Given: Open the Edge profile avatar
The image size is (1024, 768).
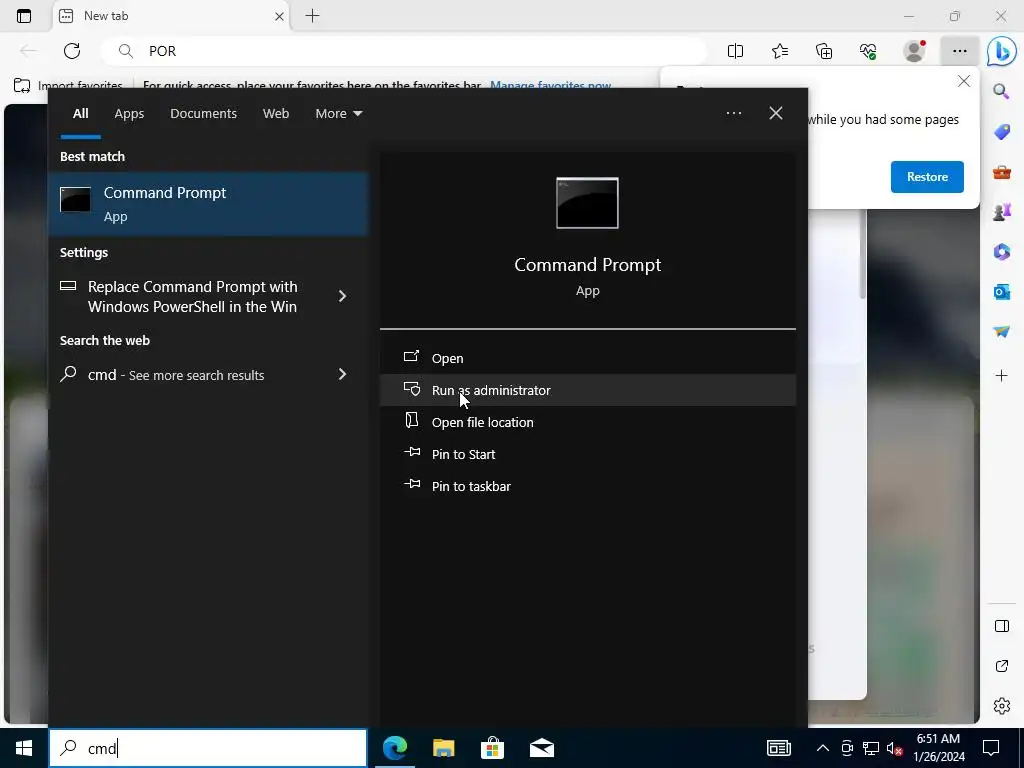Looking at the screenshot, I should 914,51.
